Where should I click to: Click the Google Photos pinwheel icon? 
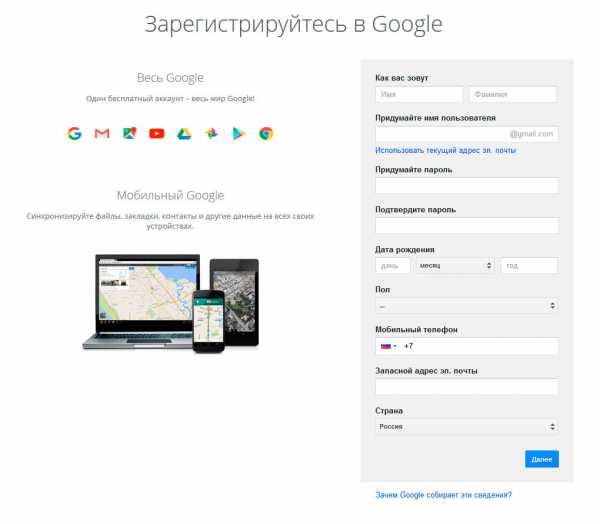coord(212,134)
